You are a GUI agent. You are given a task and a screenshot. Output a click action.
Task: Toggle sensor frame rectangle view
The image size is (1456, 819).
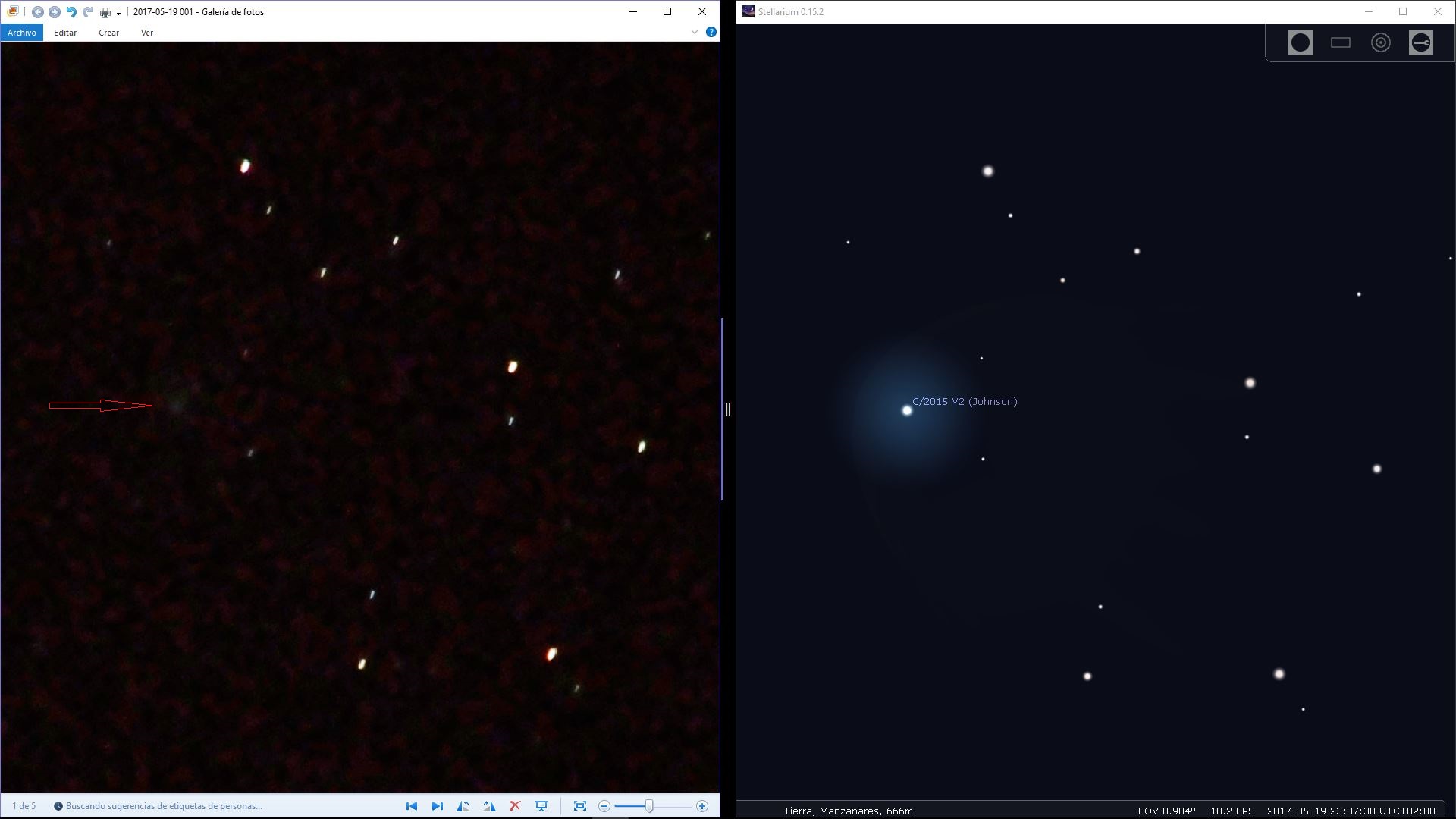click(1340, 42)
